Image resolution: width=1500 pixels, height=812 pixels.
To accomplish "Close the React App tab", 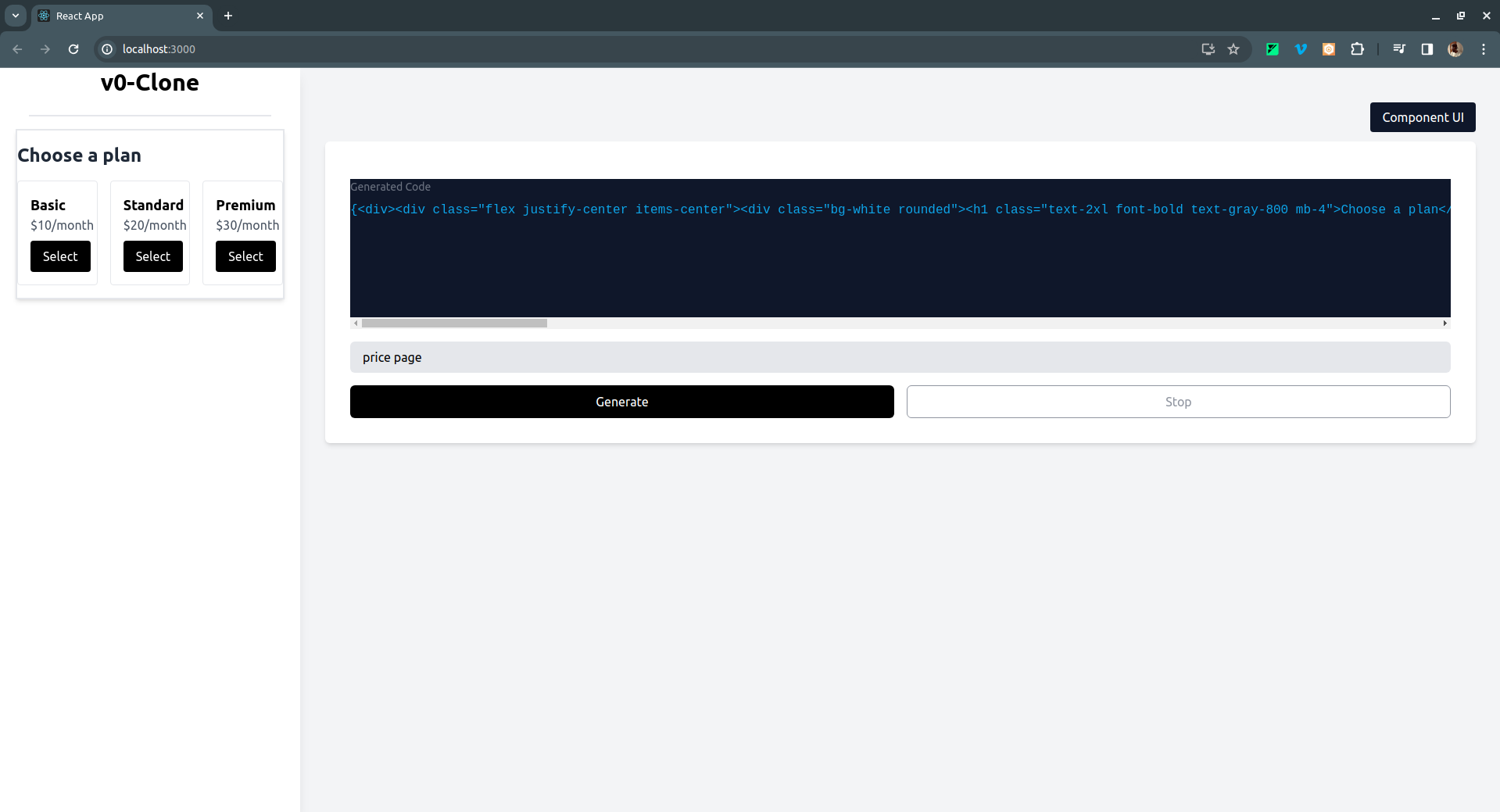I will (200, 16).
